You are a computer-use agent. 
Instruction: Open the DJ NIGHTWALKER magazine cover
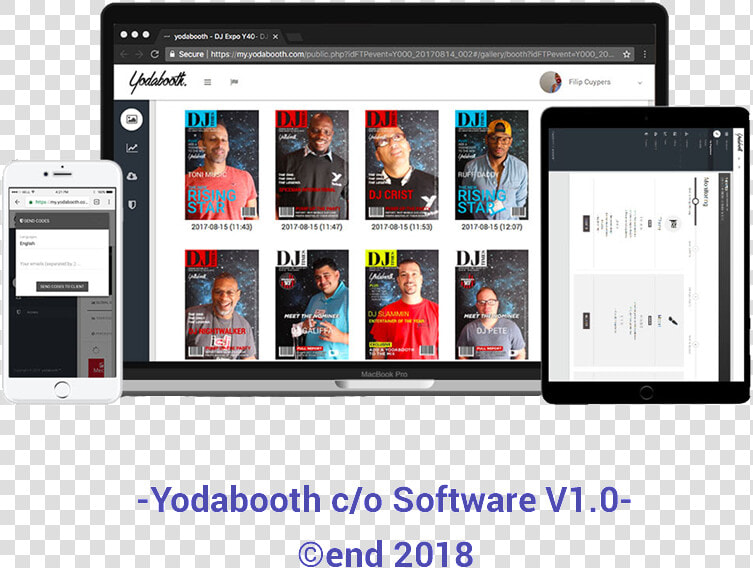tap(222, 304)
